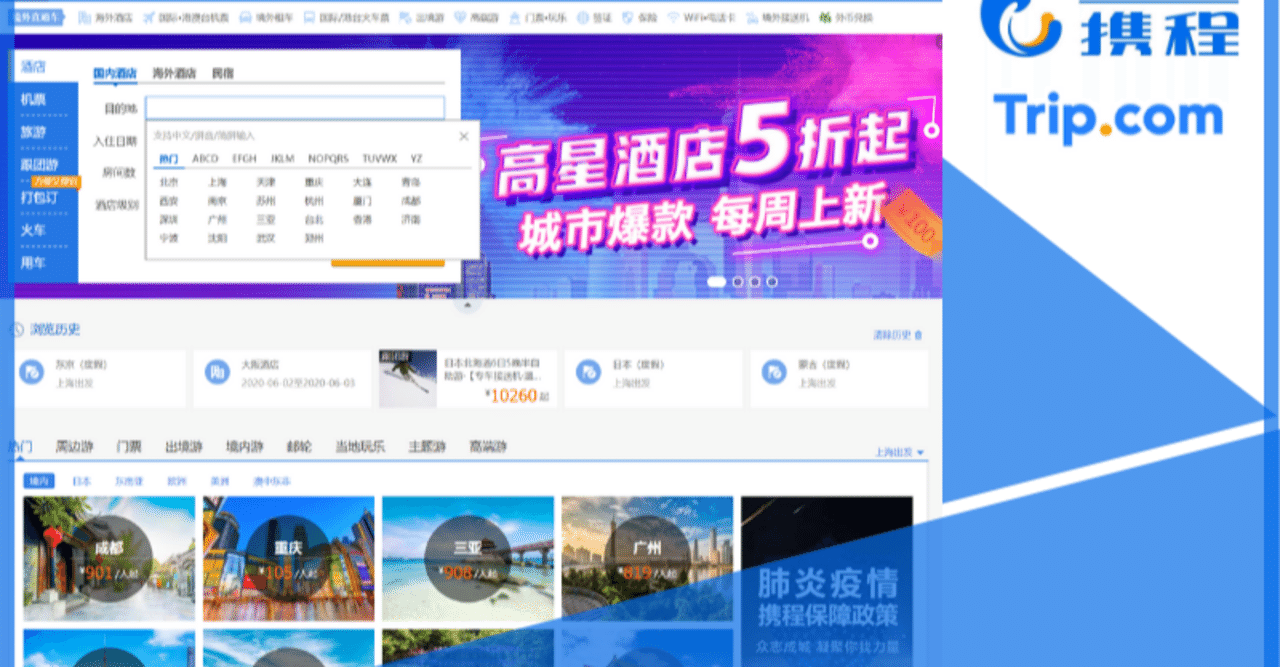Select the 境内 region filter
Screen dimensions: 1280x667
39,481
